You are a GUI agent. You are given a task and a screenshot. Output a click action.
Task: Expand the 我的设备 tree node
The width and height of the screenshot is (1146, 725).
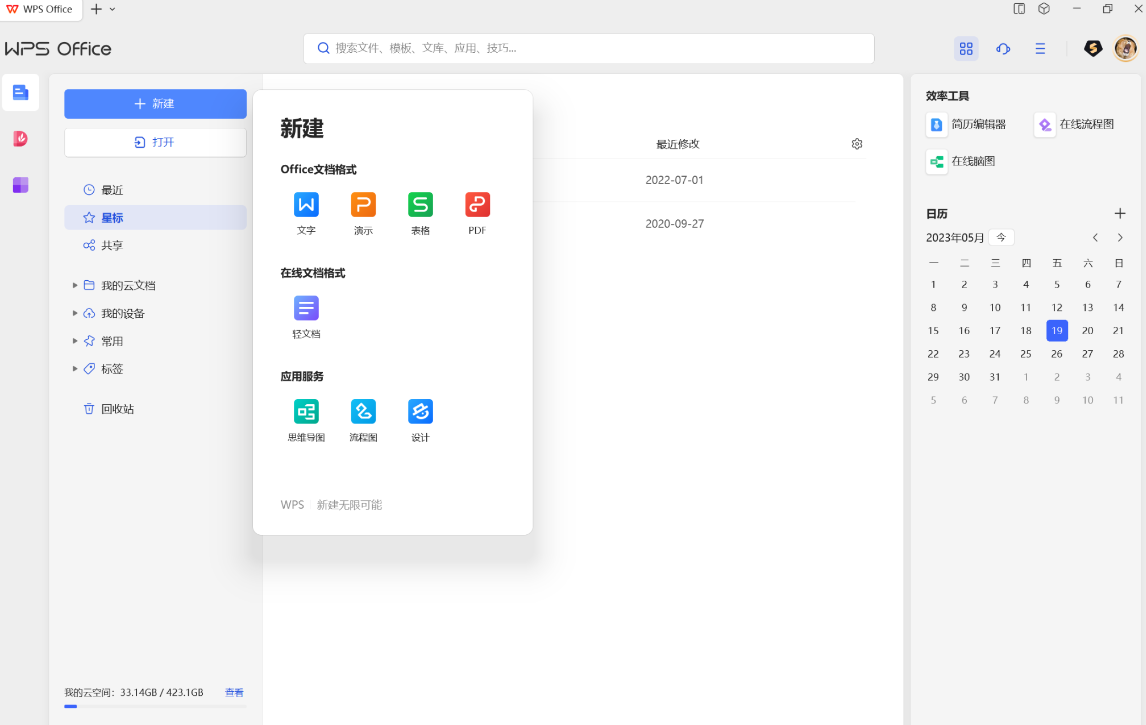[75, 314]
